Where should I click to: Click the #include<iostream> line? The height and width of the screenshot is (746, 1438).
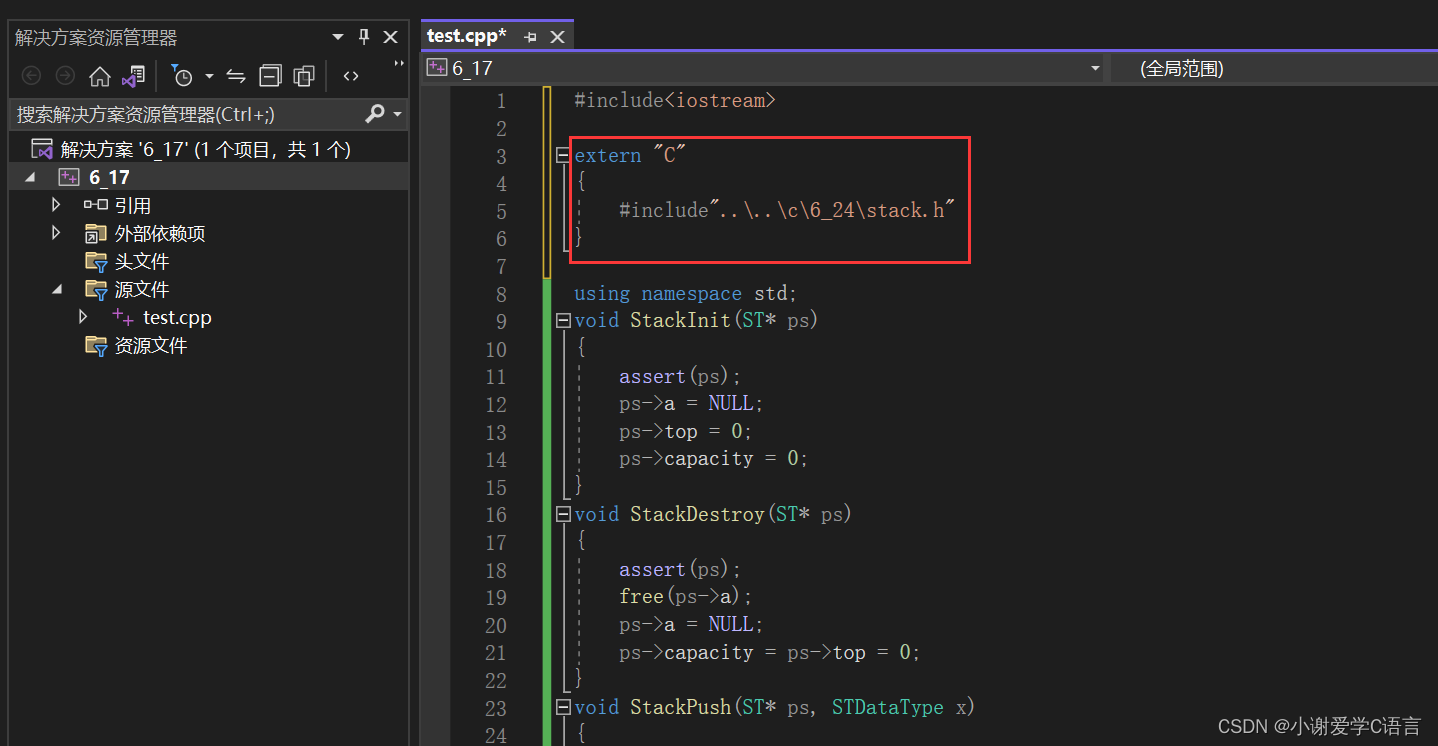click(x=675, y=100)
